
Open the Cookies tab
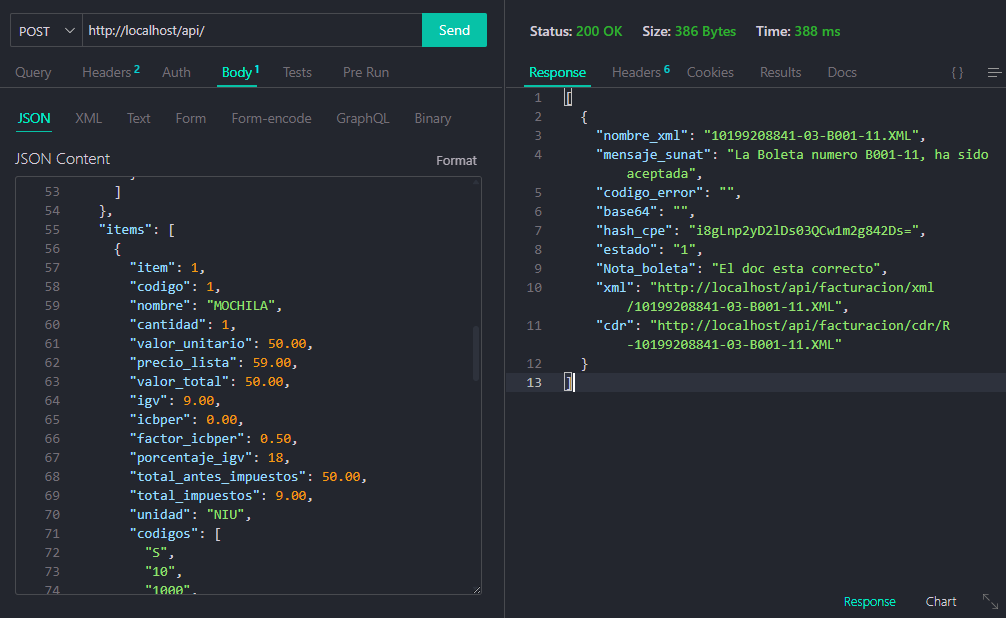coord(710,72)
